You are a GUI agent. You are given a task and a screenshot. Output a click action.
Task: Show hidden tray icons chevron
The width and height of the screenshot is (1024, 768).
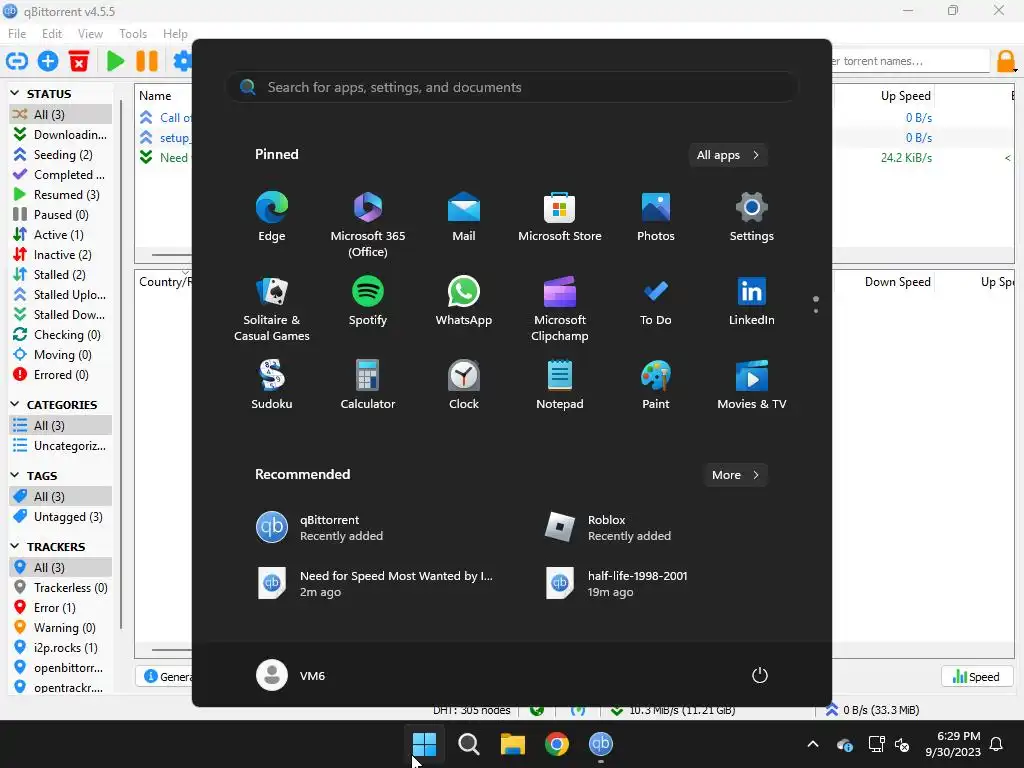tap(813, 744)
